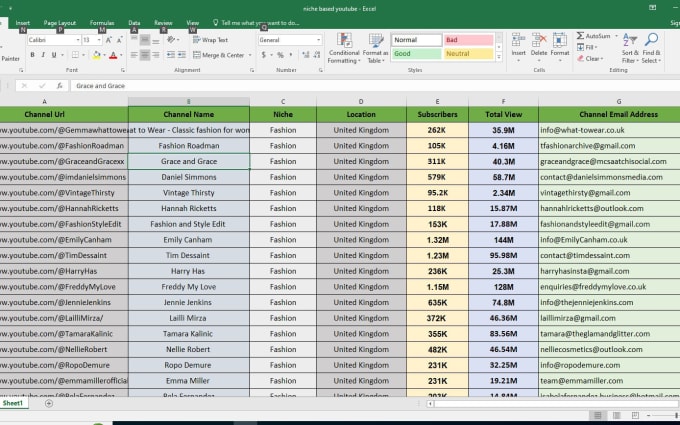Image resolution: width=680 pixels, height=425 pixels.
Task: Expand the Merge & Center dropdown arrow
Action: click(250, 55)
